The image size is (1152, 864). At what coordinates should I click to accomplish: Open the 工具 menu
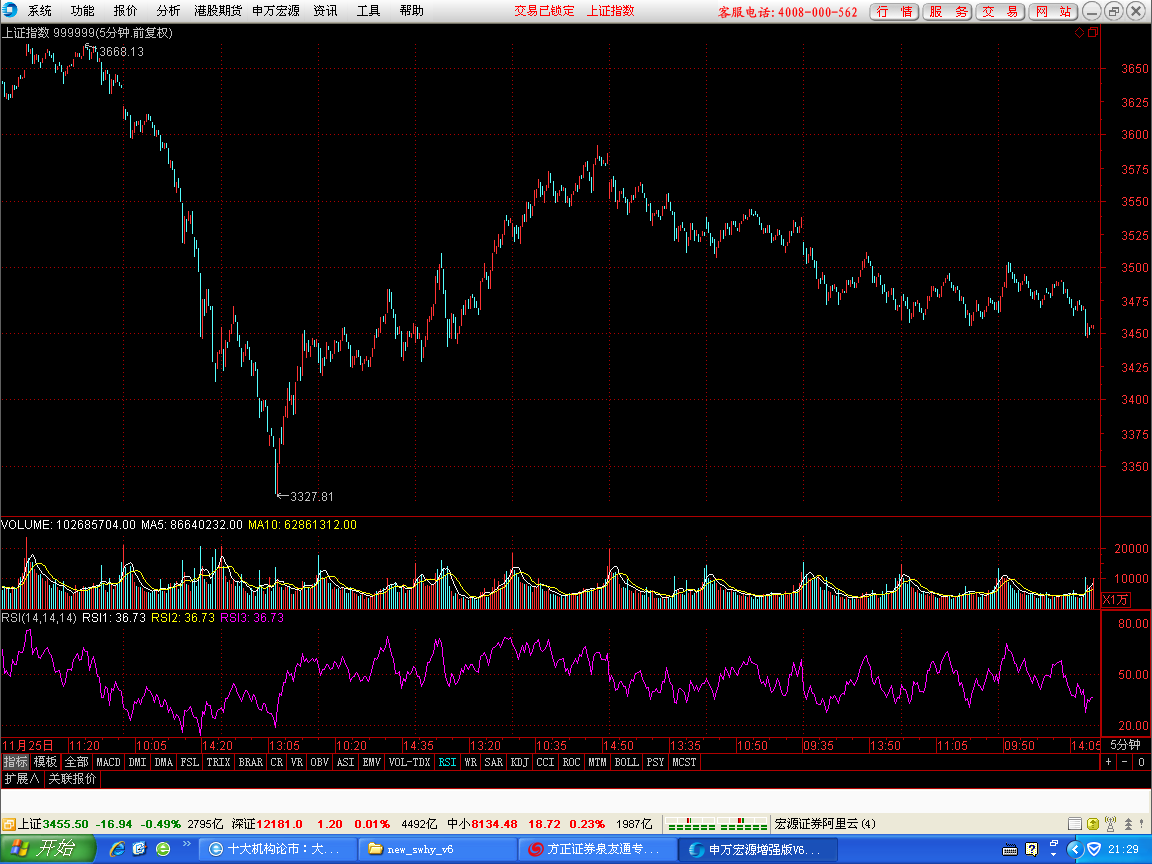(x=368, y=11)
